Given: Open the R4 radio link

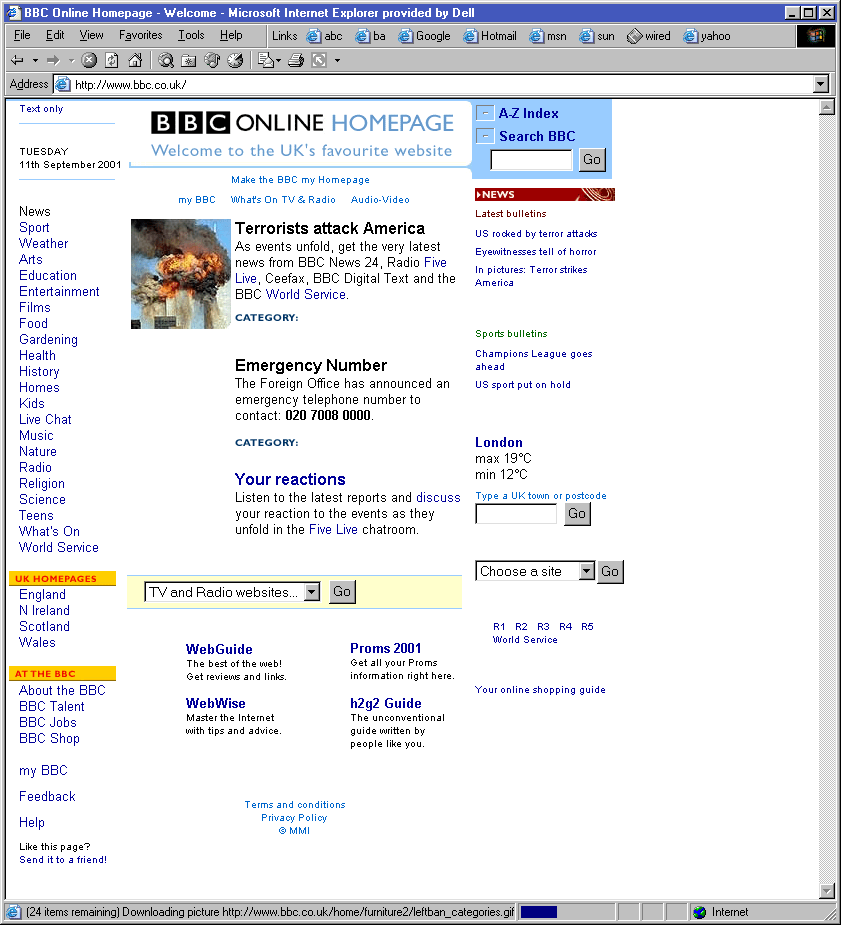Looking at the screenshot, I should [566, 626].
